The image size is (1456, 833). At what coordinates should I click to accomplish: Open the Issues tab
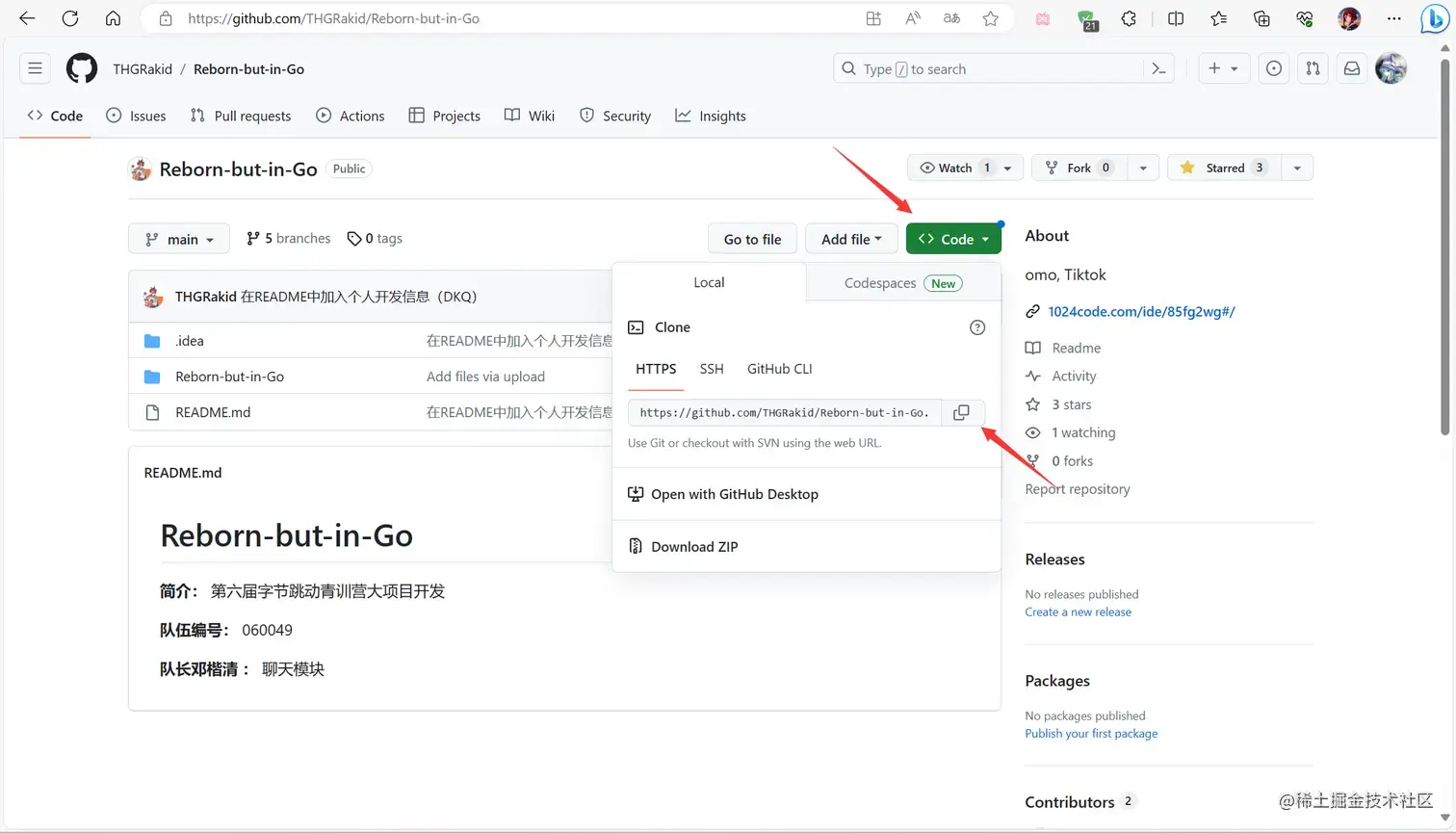point(136,116)
